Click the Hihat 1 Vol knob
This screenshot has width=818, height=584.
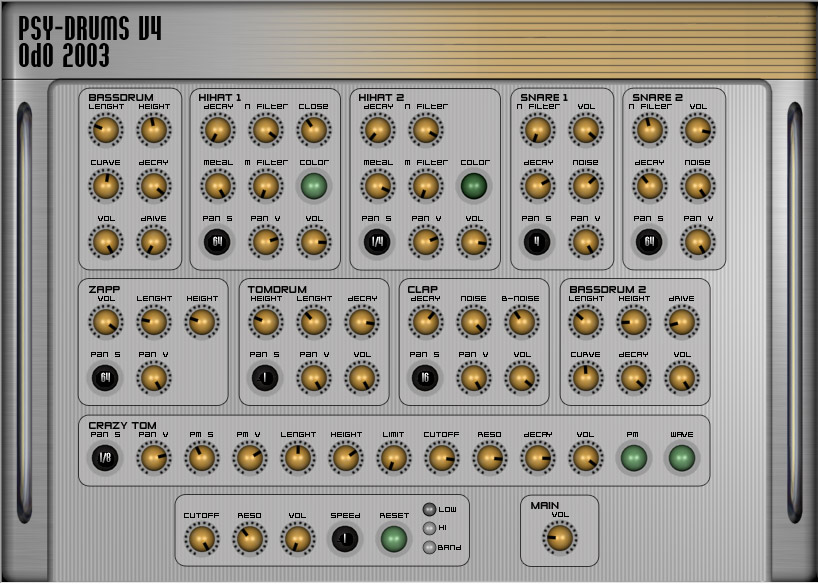point(314,242)
